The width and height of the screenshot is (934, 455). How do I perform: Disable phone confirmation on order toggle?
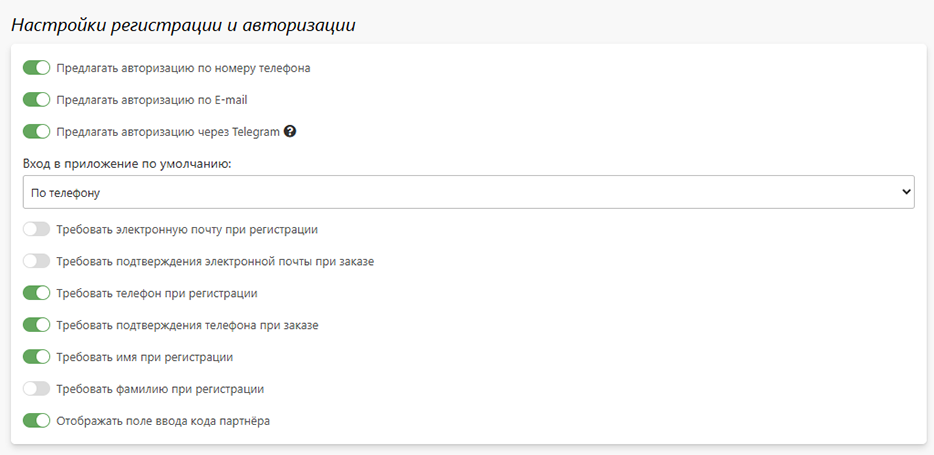click(36, 325)
